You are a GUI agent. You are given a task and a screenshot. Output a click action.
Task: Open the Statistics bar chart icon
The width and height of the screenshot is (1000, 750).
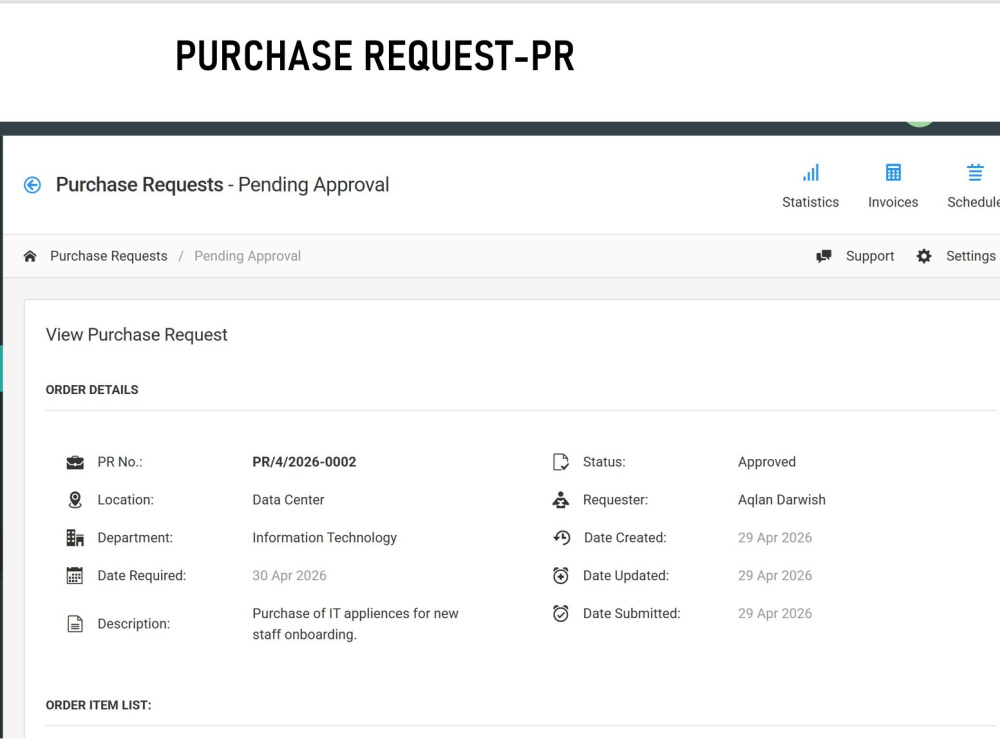(x=811, y=173)
